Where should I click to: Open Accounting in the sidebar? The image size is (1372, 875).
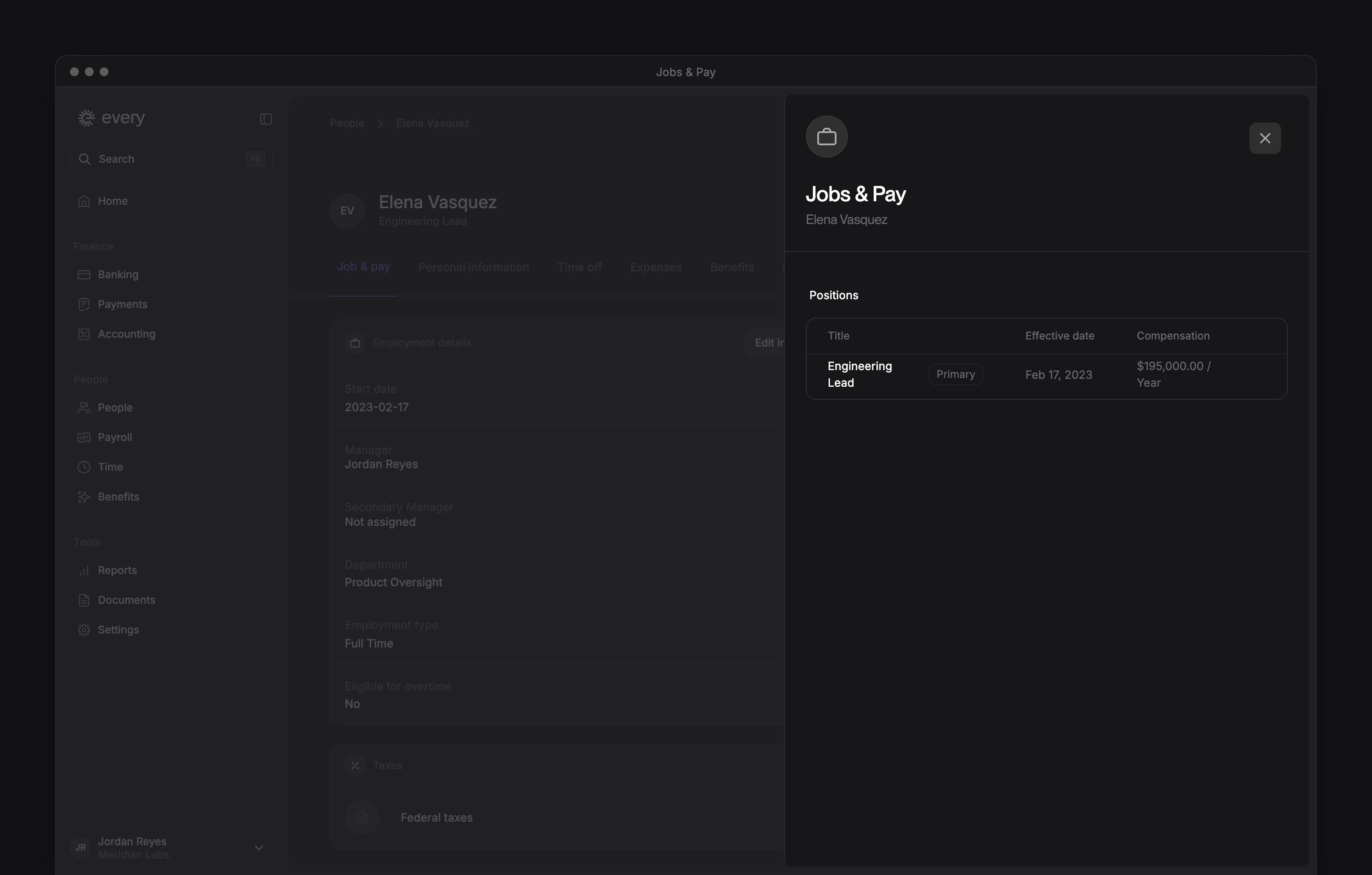[171, 334]
